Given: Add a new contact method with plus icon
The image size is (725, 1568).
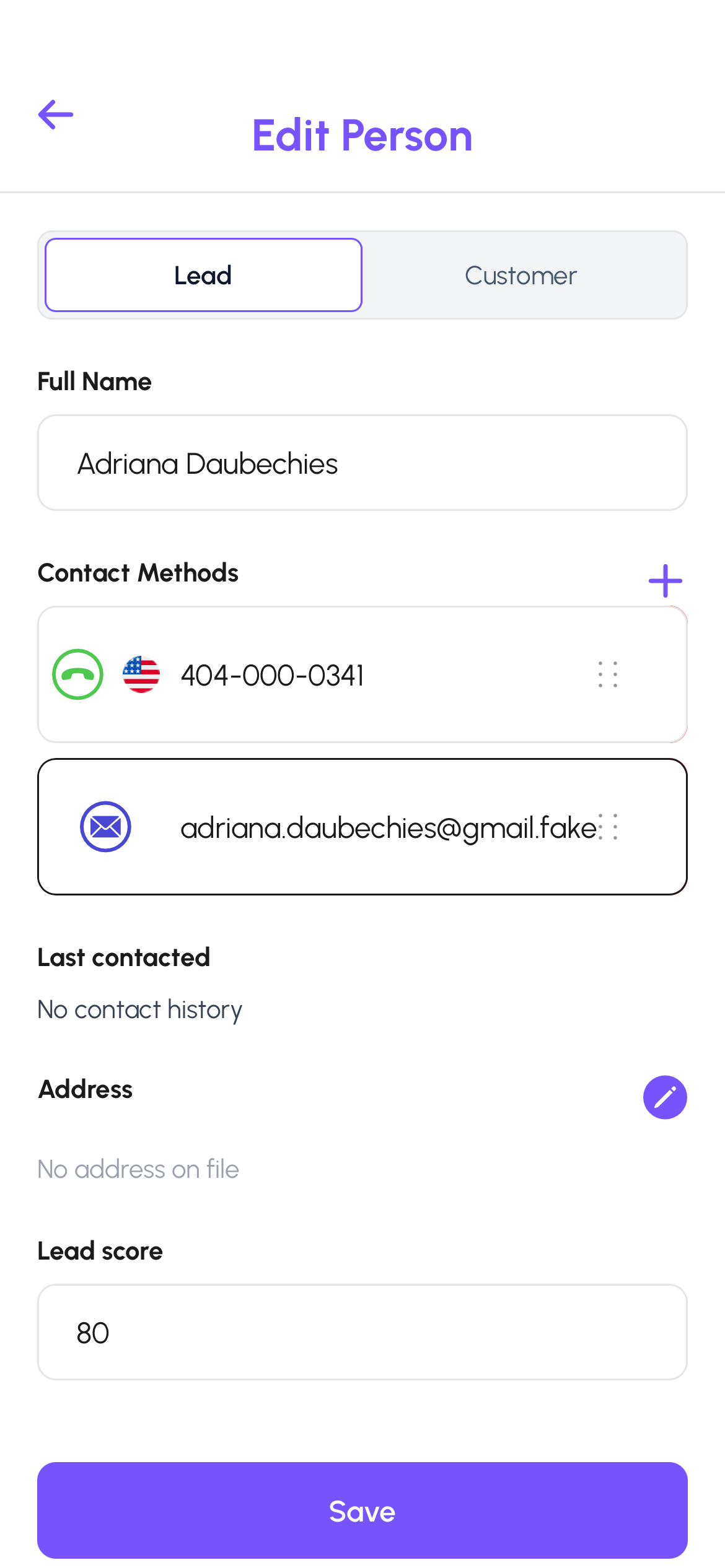Looking at the screenshot, I should point(665,581).
